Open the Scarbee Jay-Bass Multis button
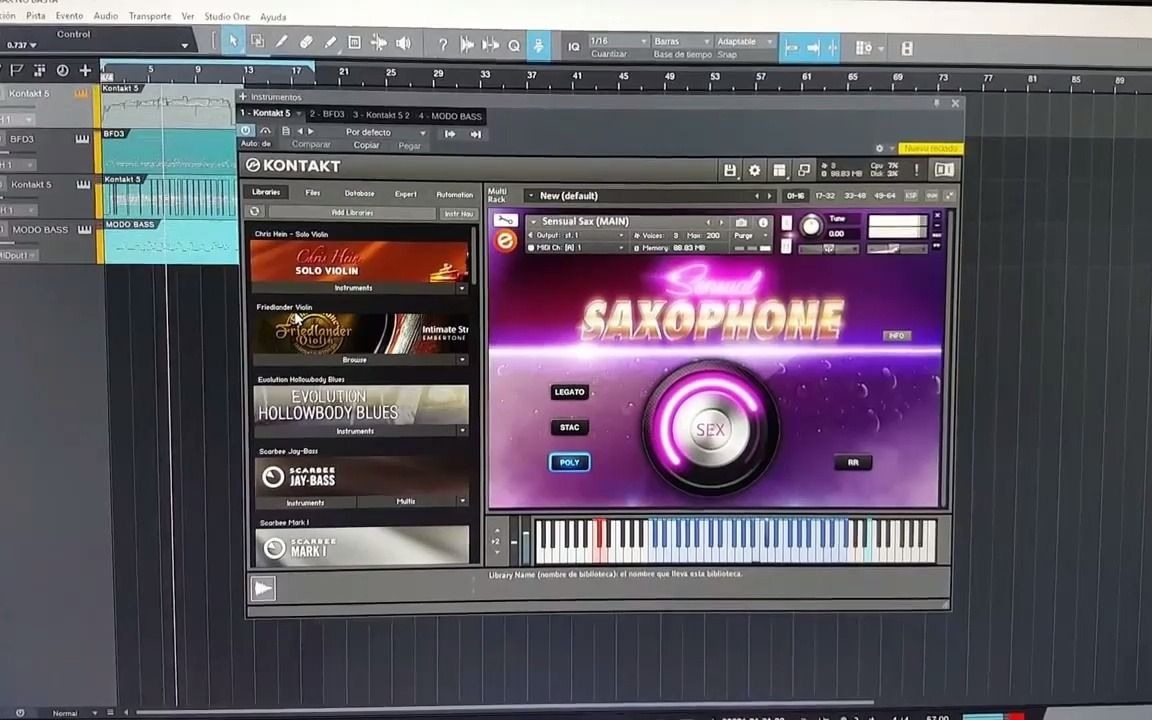Image resolution: width=1152 pixels, height=720 pixels. [406, 501]
